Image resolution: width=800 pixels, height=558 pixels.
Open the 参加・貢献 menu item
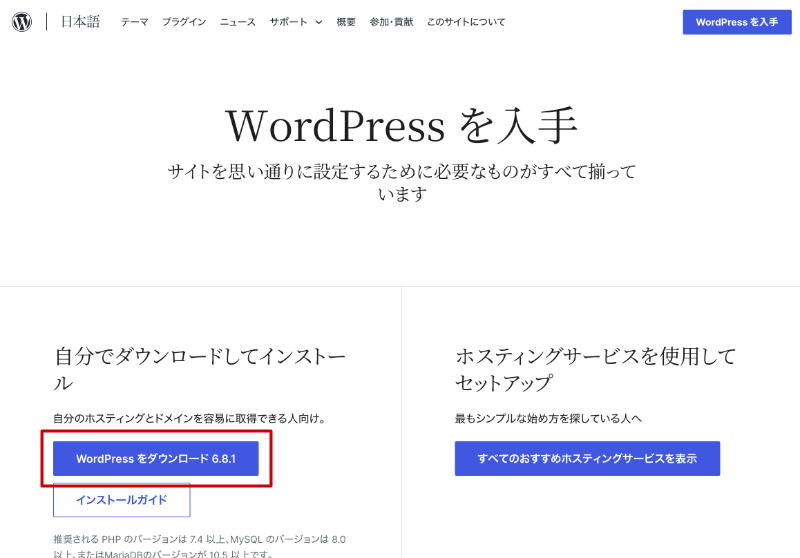pyautogui.click(x=391, y=22)
